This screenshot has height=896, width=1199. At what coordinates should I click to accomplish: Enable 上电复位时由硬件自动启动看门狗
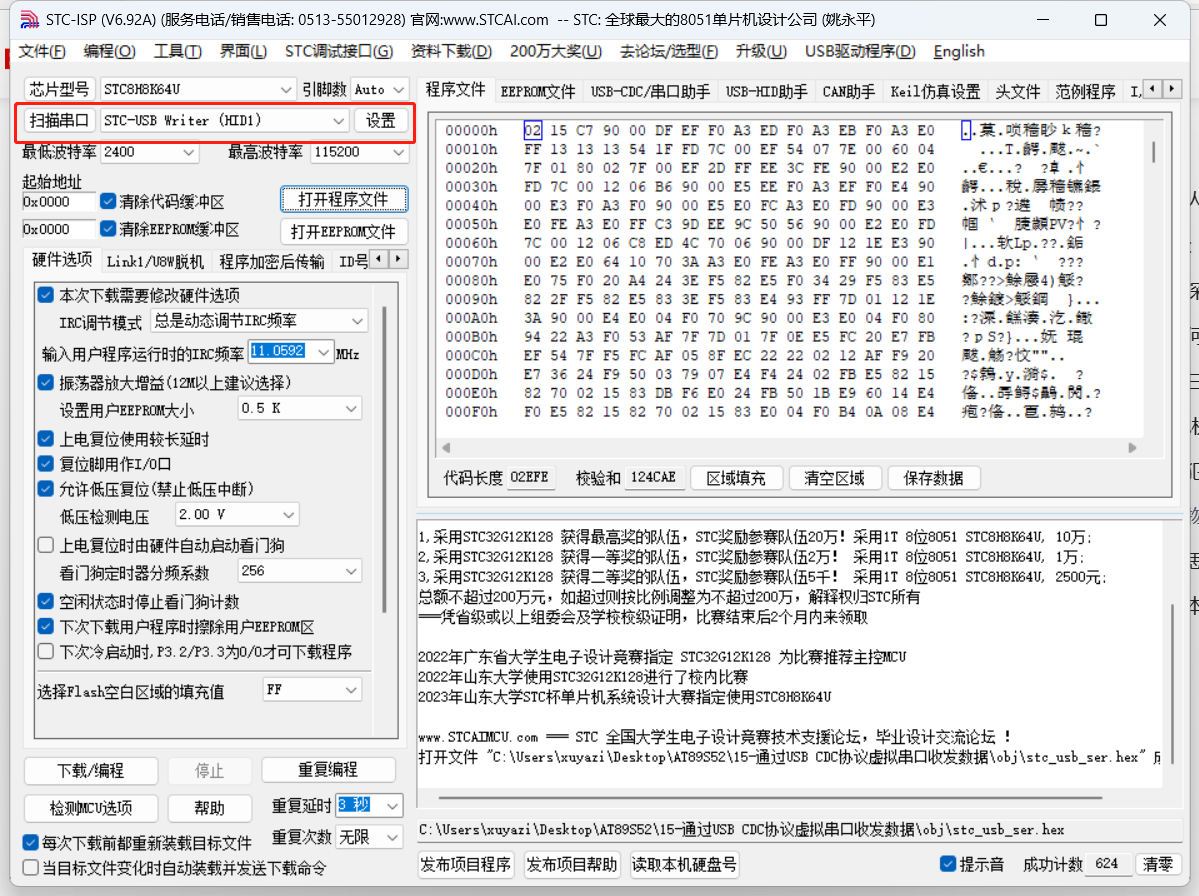tap(46, 545)
